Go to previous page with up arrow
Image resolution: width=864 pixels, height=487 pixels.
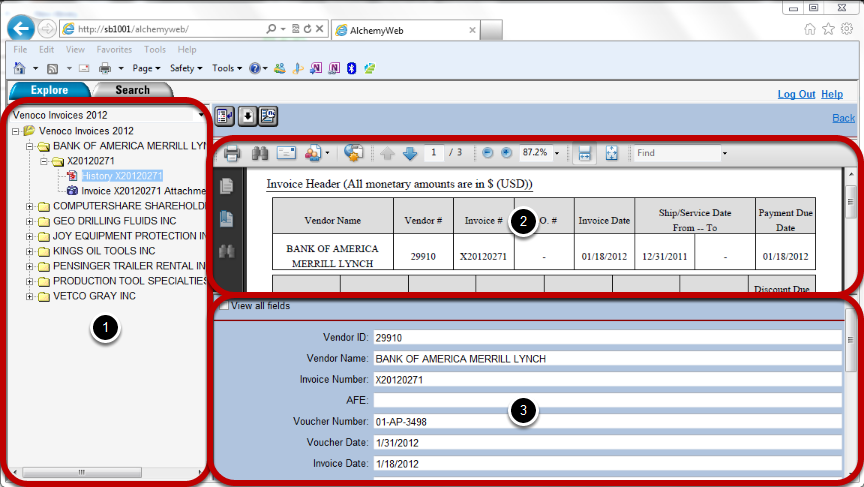coord(387,153)
